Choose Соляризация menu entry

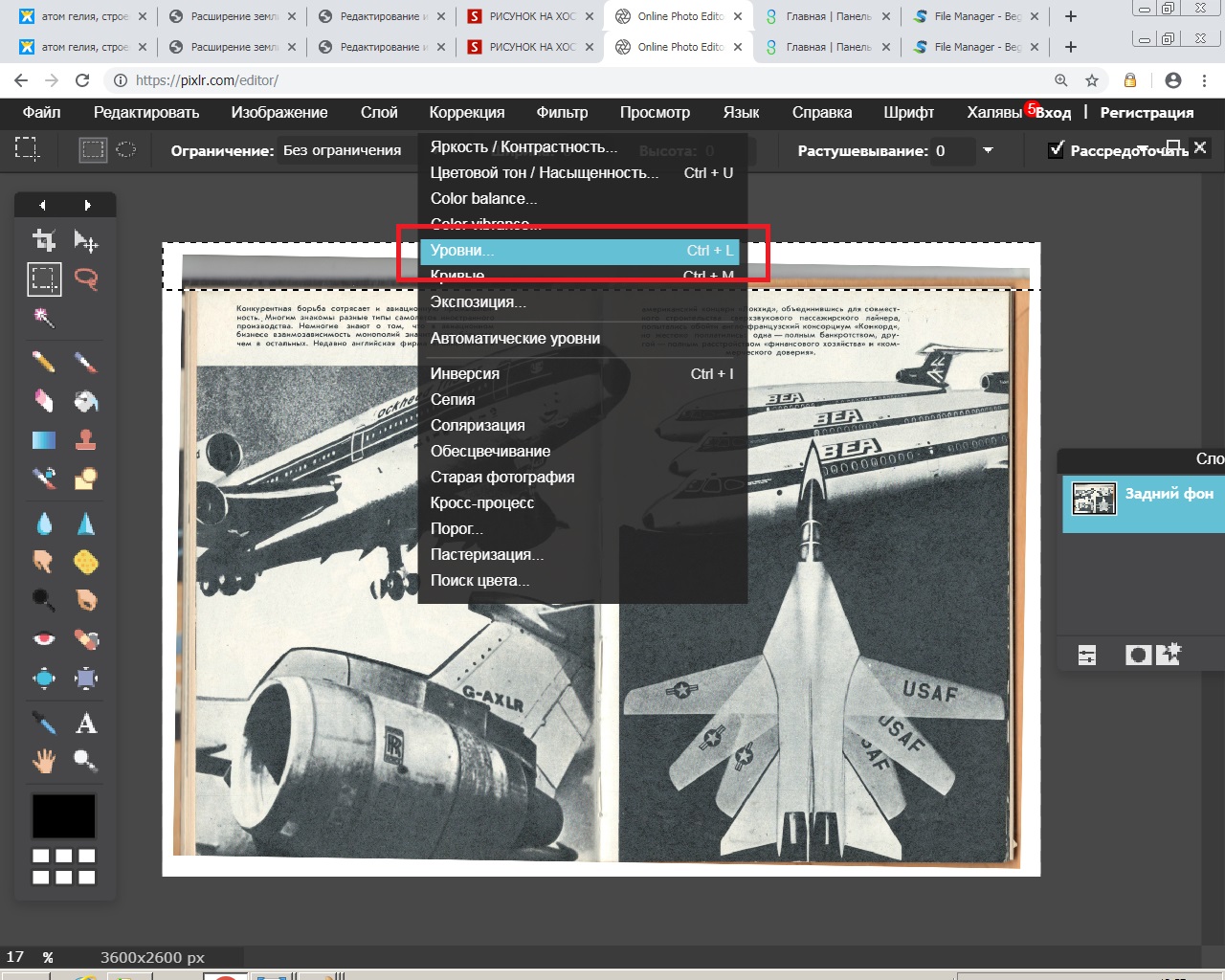[583, 426]
